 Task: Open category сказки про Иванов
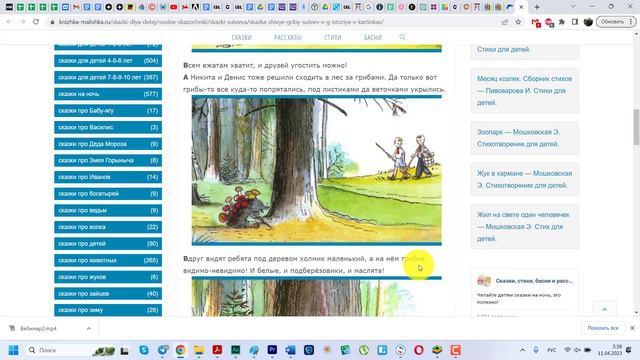108,177
